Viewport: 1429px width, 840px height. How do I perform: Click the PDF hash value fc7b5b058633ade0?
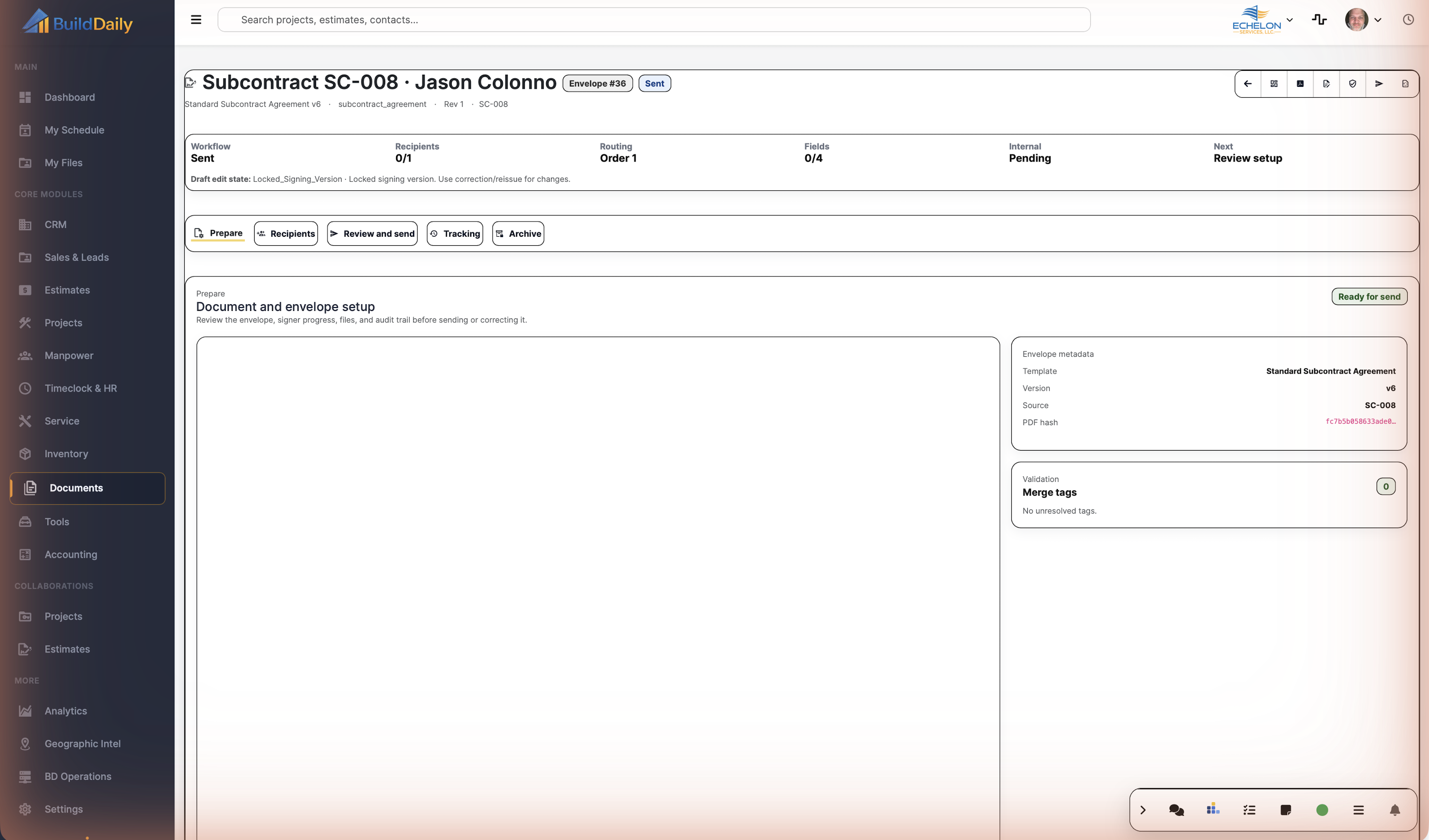coord(1360,422)
